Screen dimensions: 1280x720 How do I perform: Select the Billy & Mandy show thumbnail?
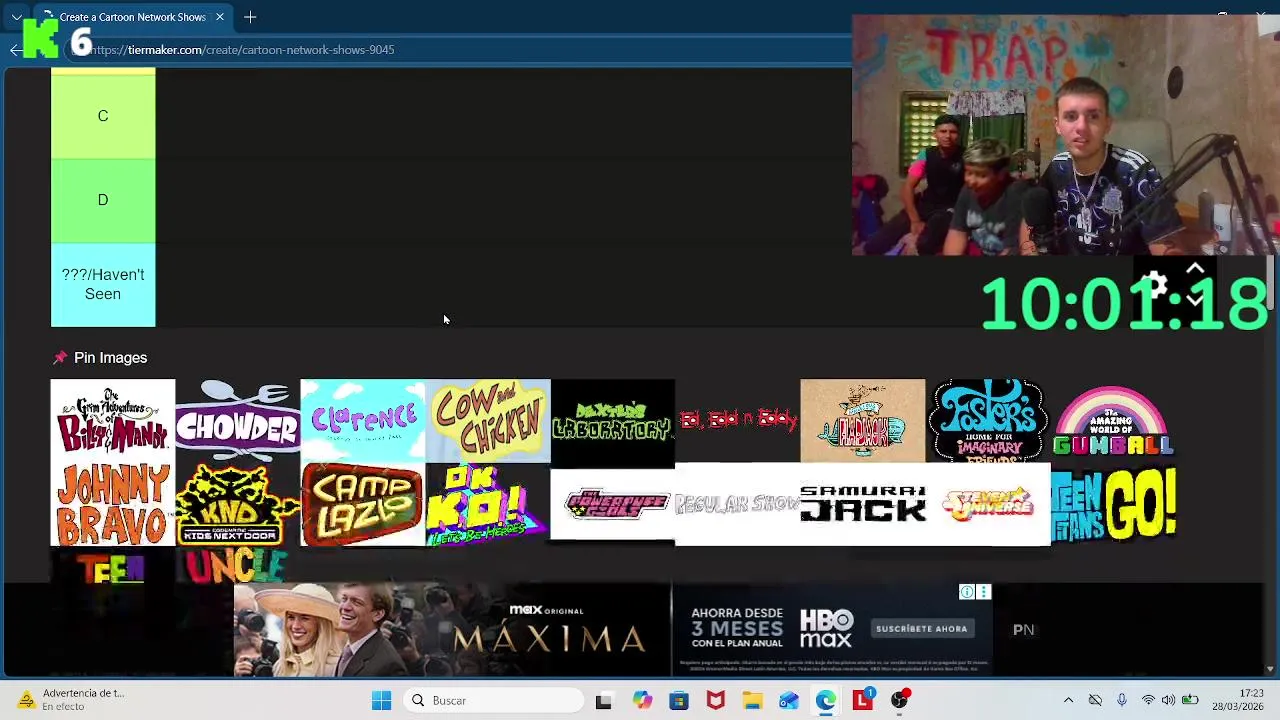(113, 421)
